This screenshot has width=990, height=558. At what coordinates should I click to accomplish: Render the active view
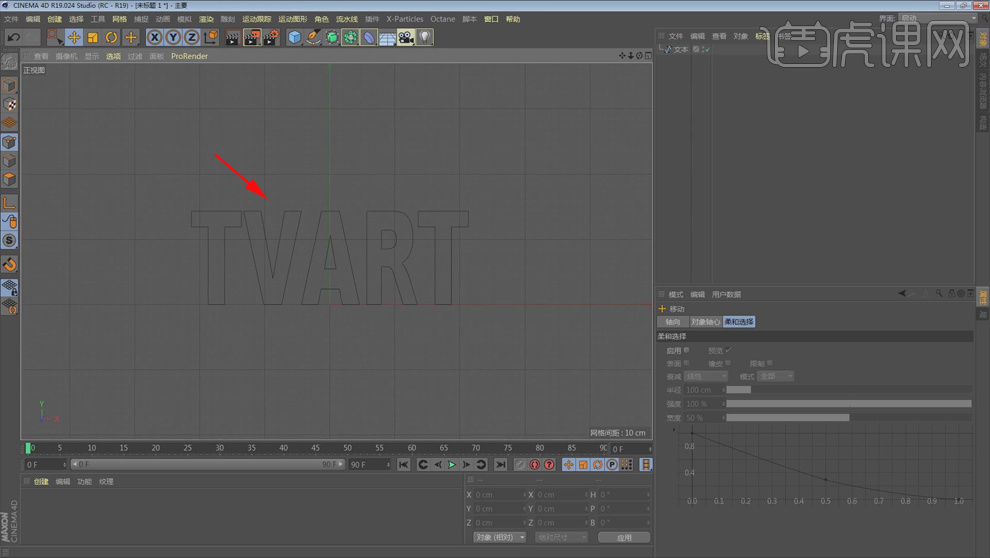tap(232, 38)
